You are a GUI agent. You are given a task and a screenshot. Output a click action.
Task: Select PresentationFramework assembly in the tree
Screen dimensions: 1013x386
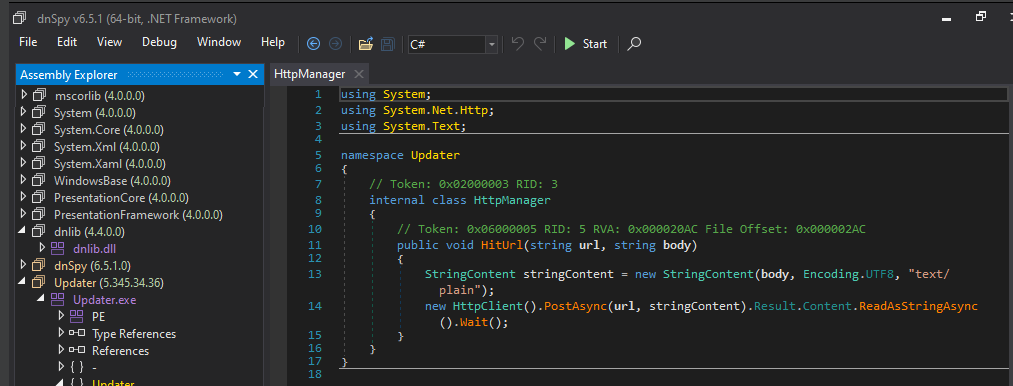click(138, 214)
